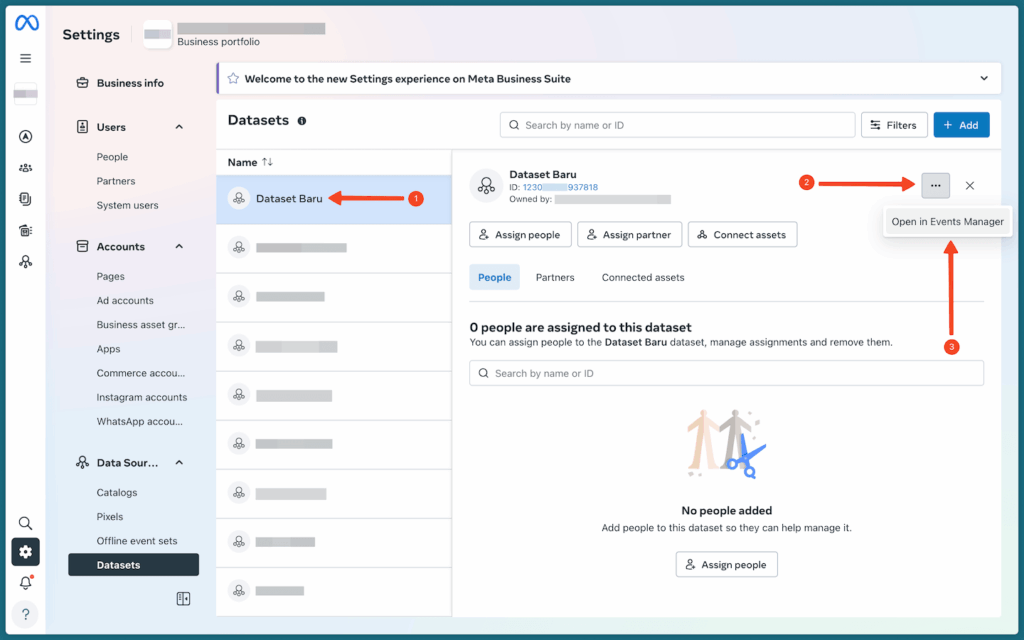Click the blue Add button
The width and height of the screenshot is (1024, 640).
click(961, 125)
